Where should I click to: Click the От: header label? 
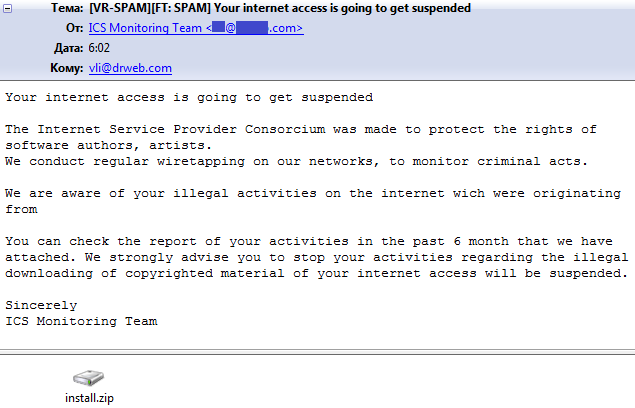pyautogui.click(x=74, y=28)
